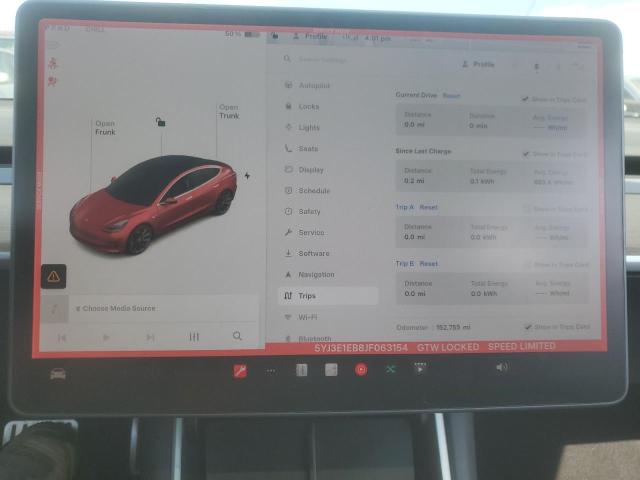
Task: Tap the teal crossed-arrows icon in dock
Action: [x=391, y=369]
